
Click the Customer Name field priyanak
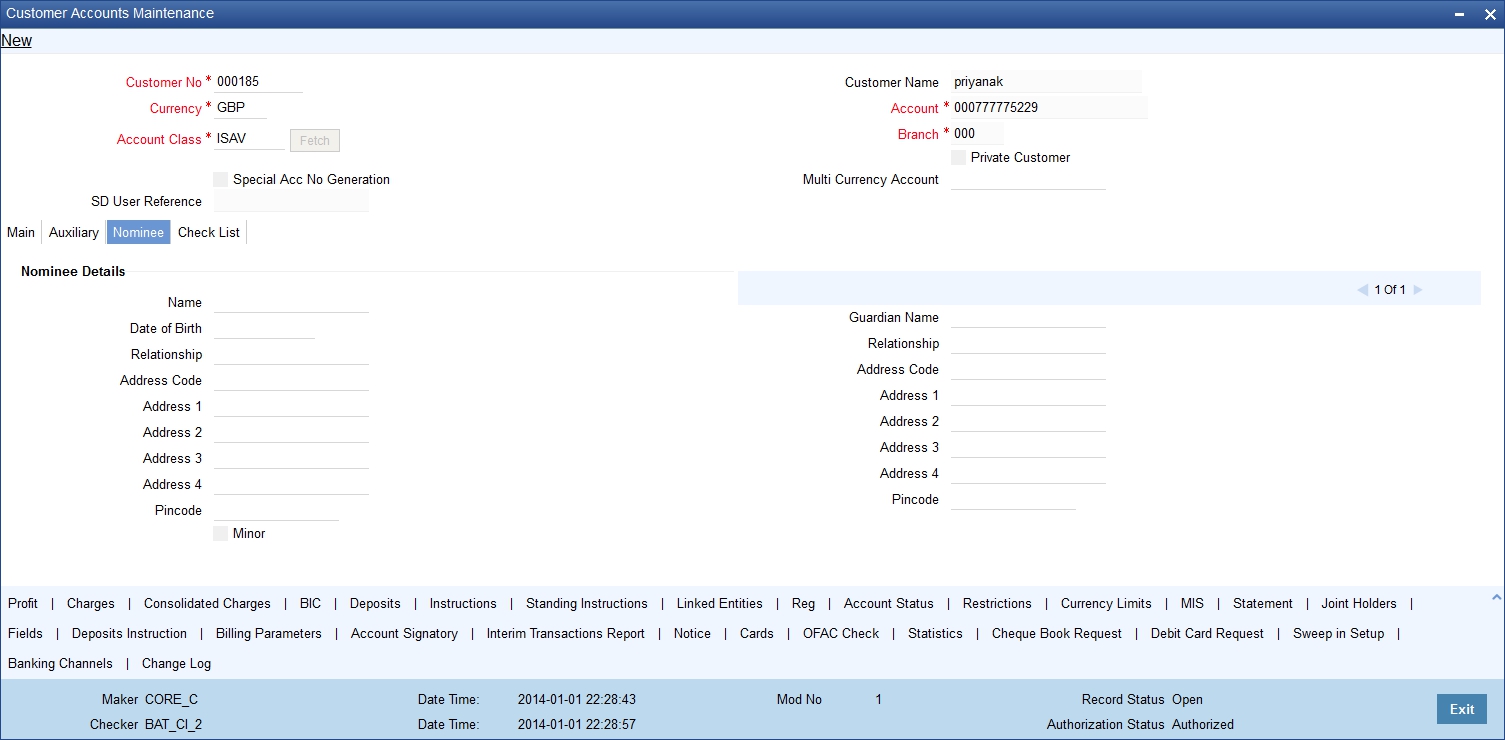[x=1046, y=82]
